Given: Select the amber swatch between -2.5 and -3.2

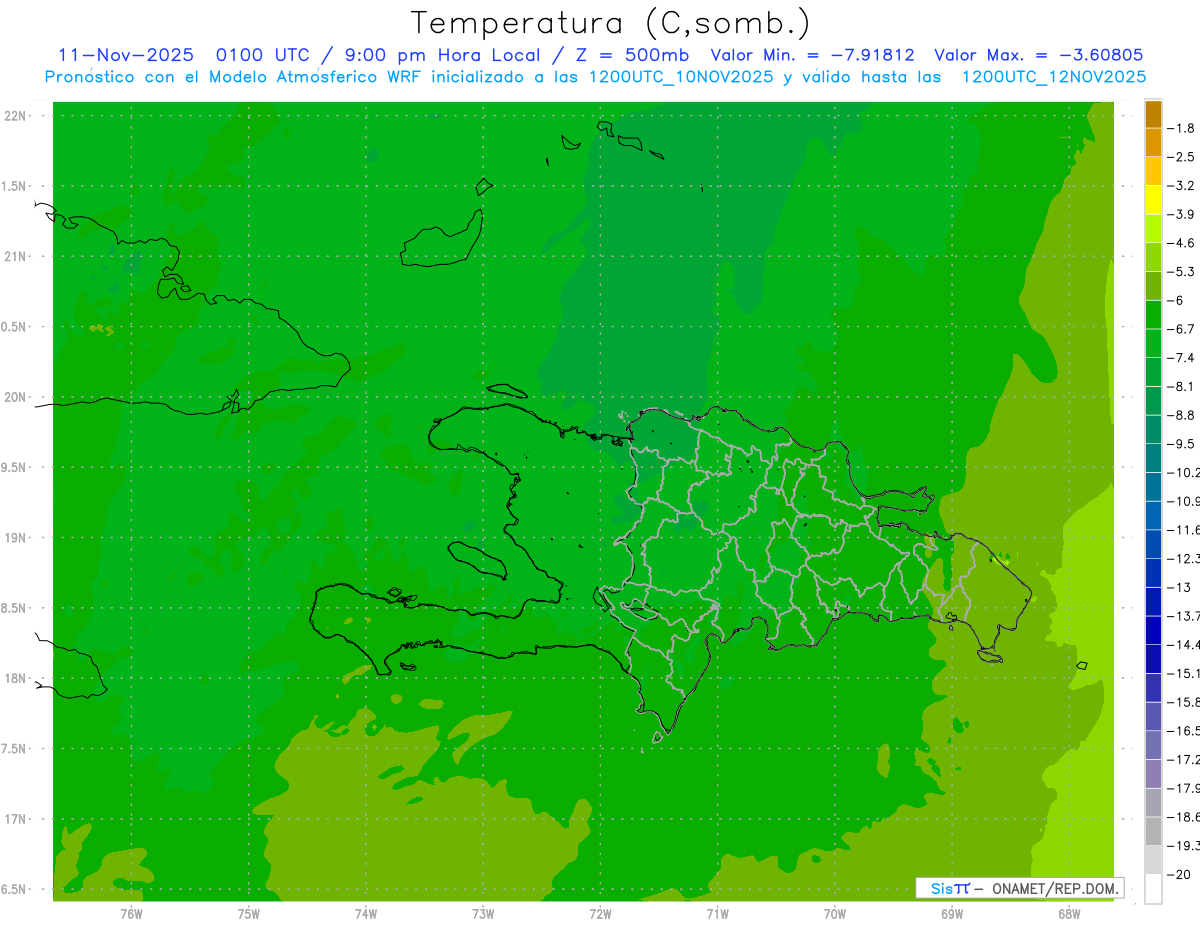Looking at the screenshot, I should point(1154,171).
